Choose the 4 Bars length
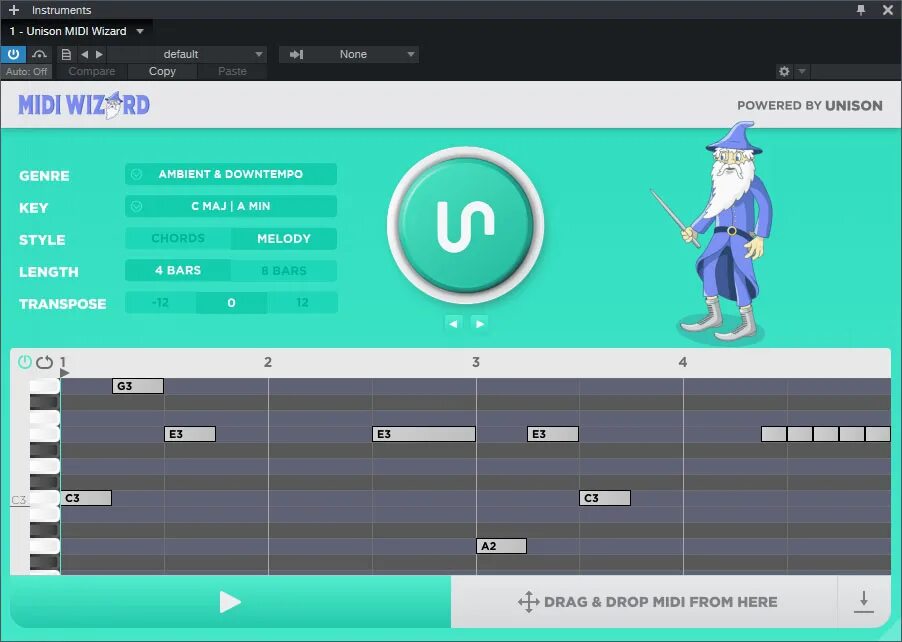 (x=178, y=270)
